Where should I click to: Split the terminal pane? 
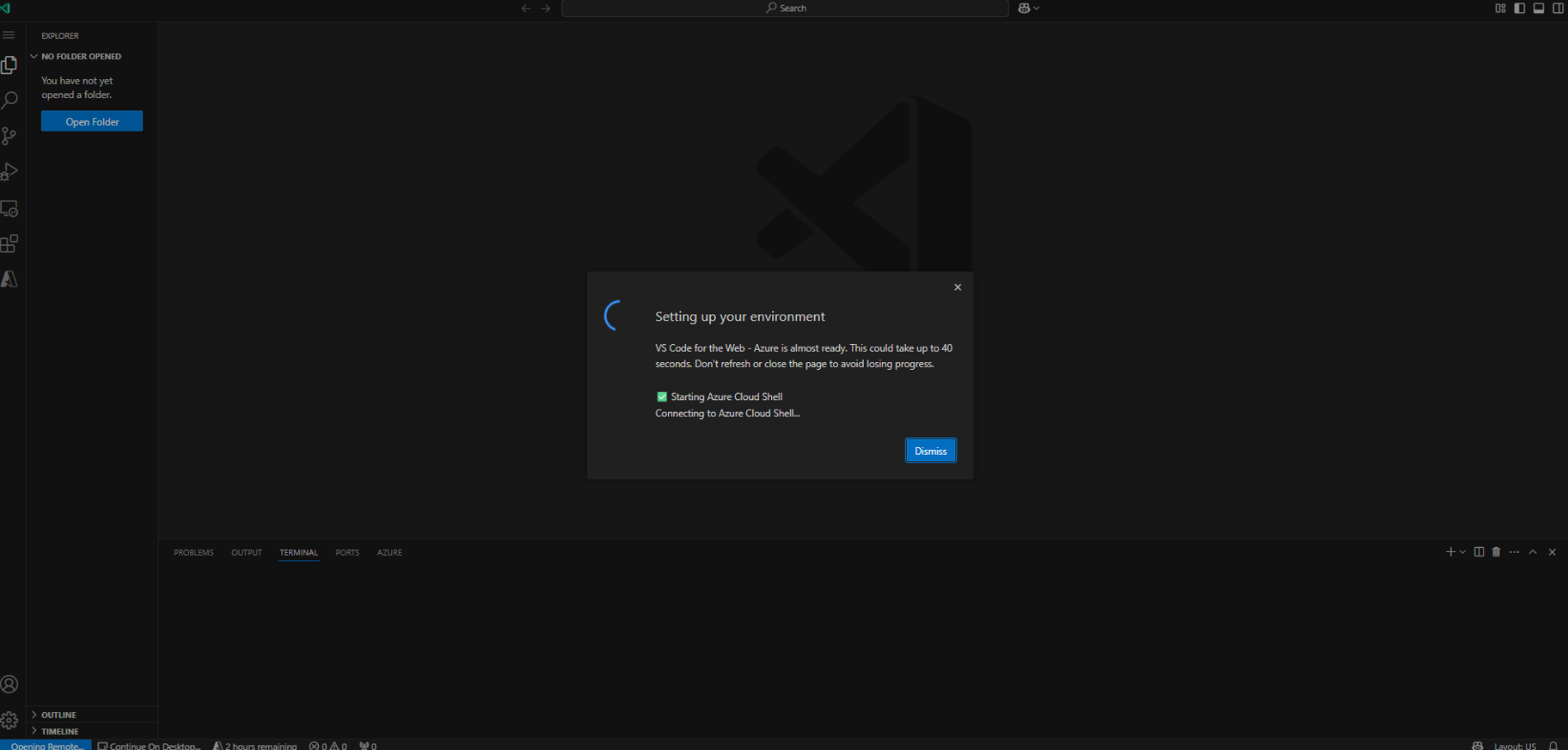pos(1479,552)
